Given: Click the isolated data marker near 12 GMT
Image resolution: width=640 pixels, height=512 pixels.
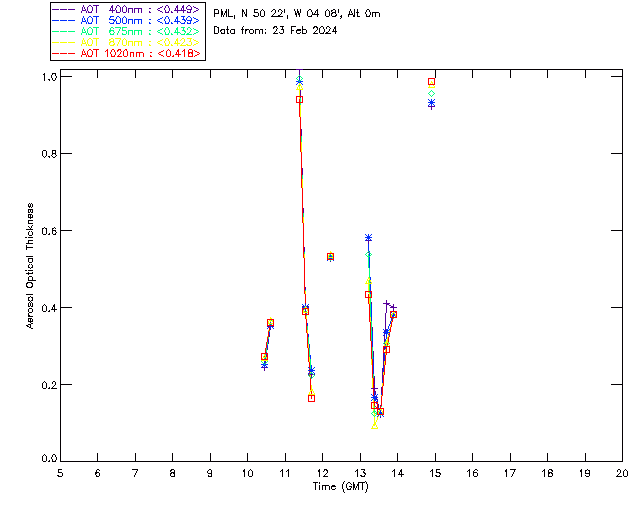Looking at the screenshot, I should click(330, 257).
